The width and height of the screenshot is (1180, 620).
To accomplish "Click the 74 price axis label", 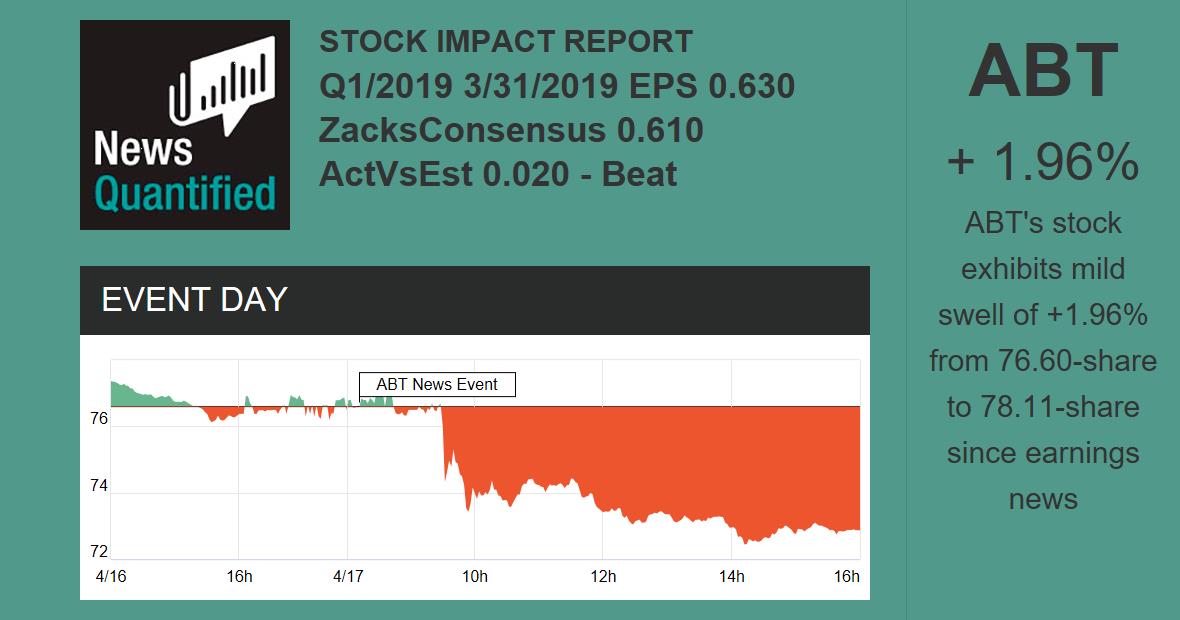I will [99, 487].
